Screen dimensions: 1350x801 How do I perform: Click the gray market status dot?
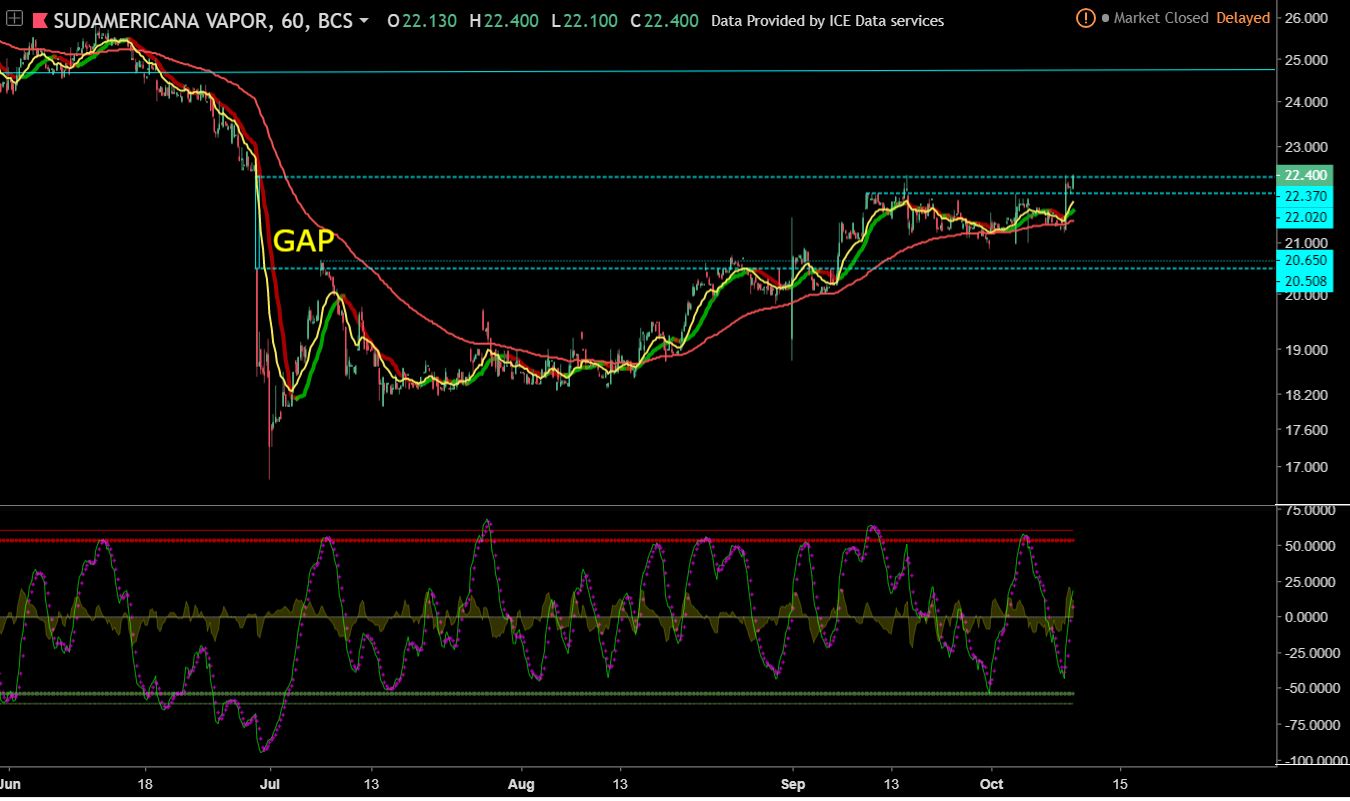(1105, 18)
